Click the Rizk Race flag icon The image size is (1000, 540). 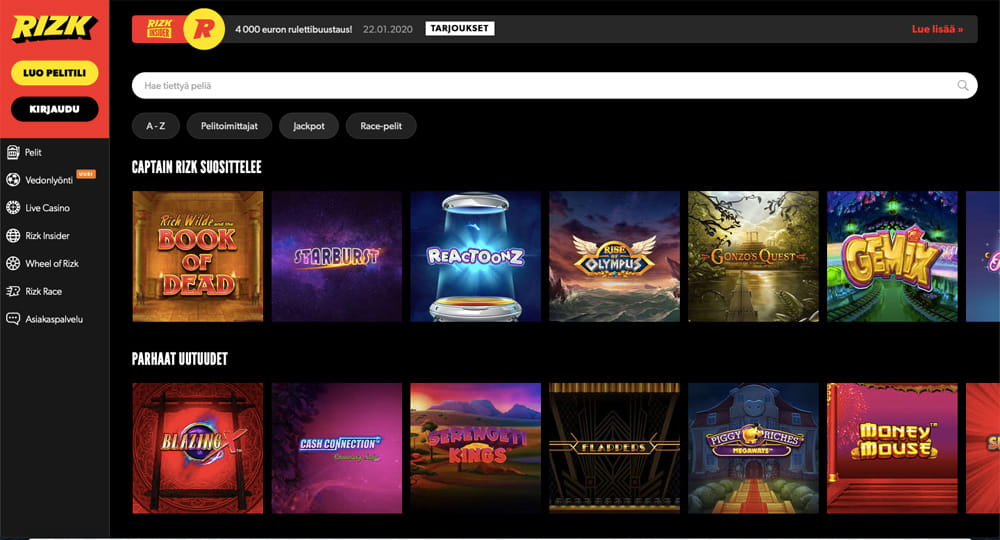pyautogui.click(x=13, y=291)
